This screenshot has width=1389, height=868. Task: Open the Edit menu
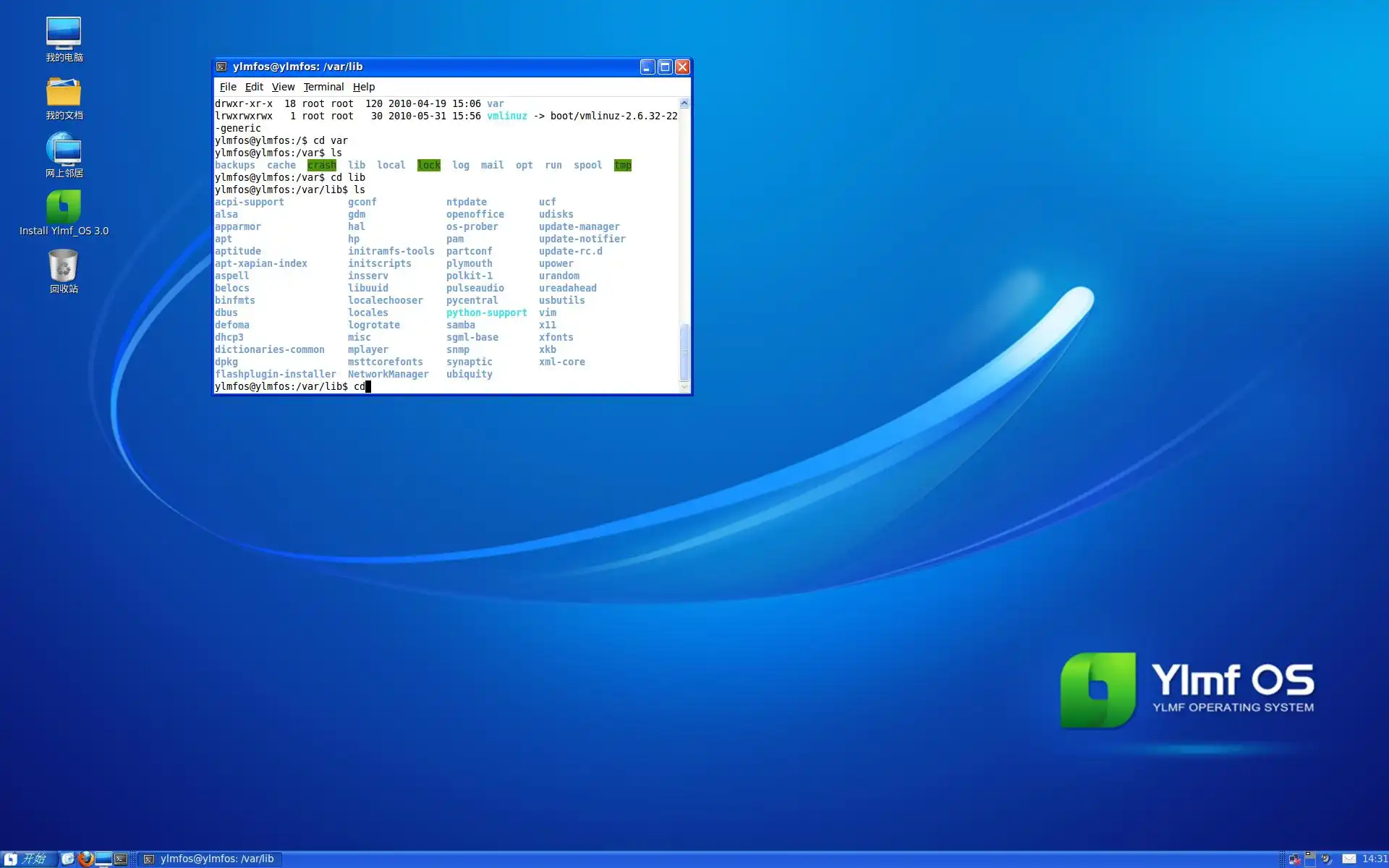254,87
